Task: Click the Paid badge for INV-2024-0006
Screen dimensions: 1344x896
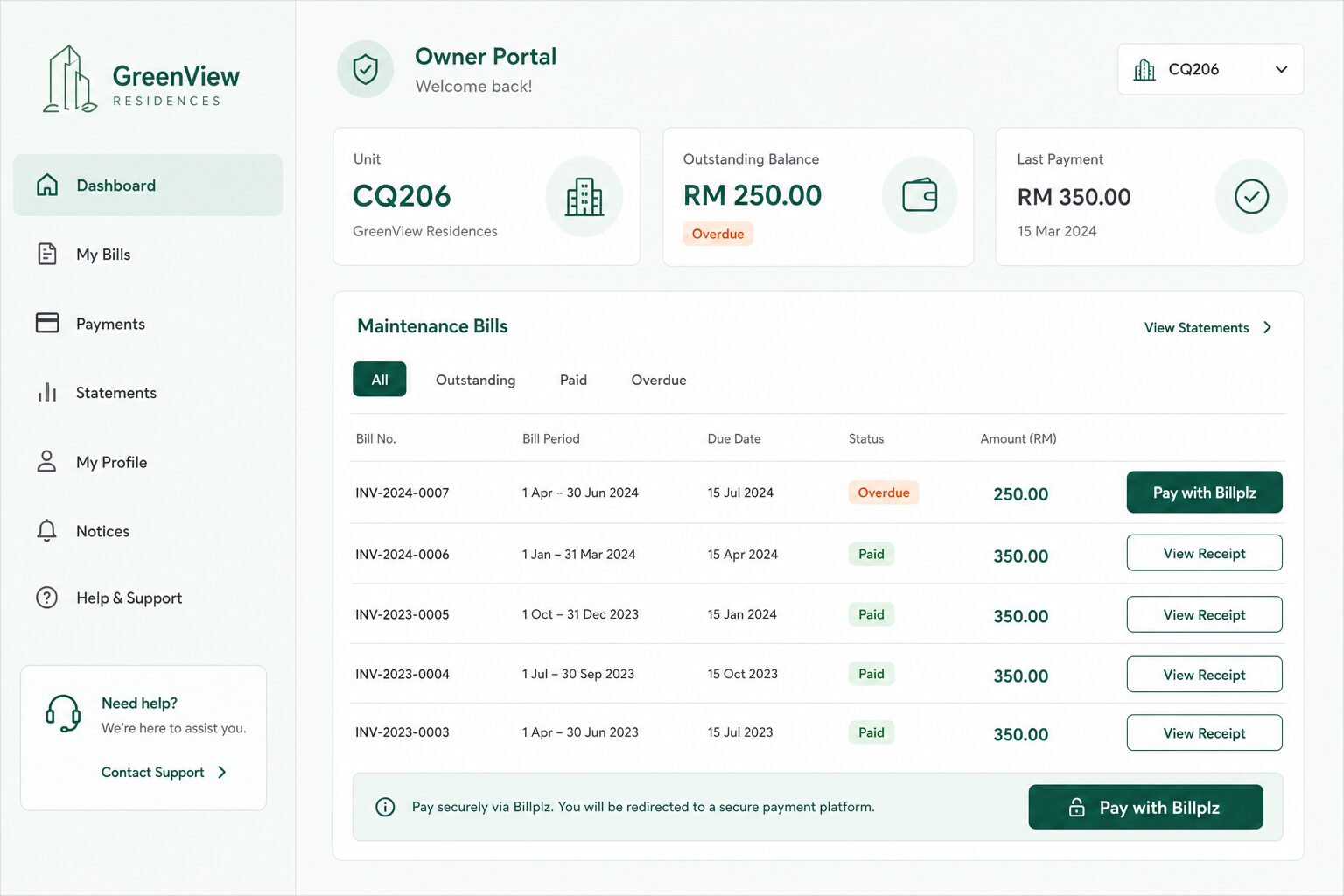Action: point(871,554)
